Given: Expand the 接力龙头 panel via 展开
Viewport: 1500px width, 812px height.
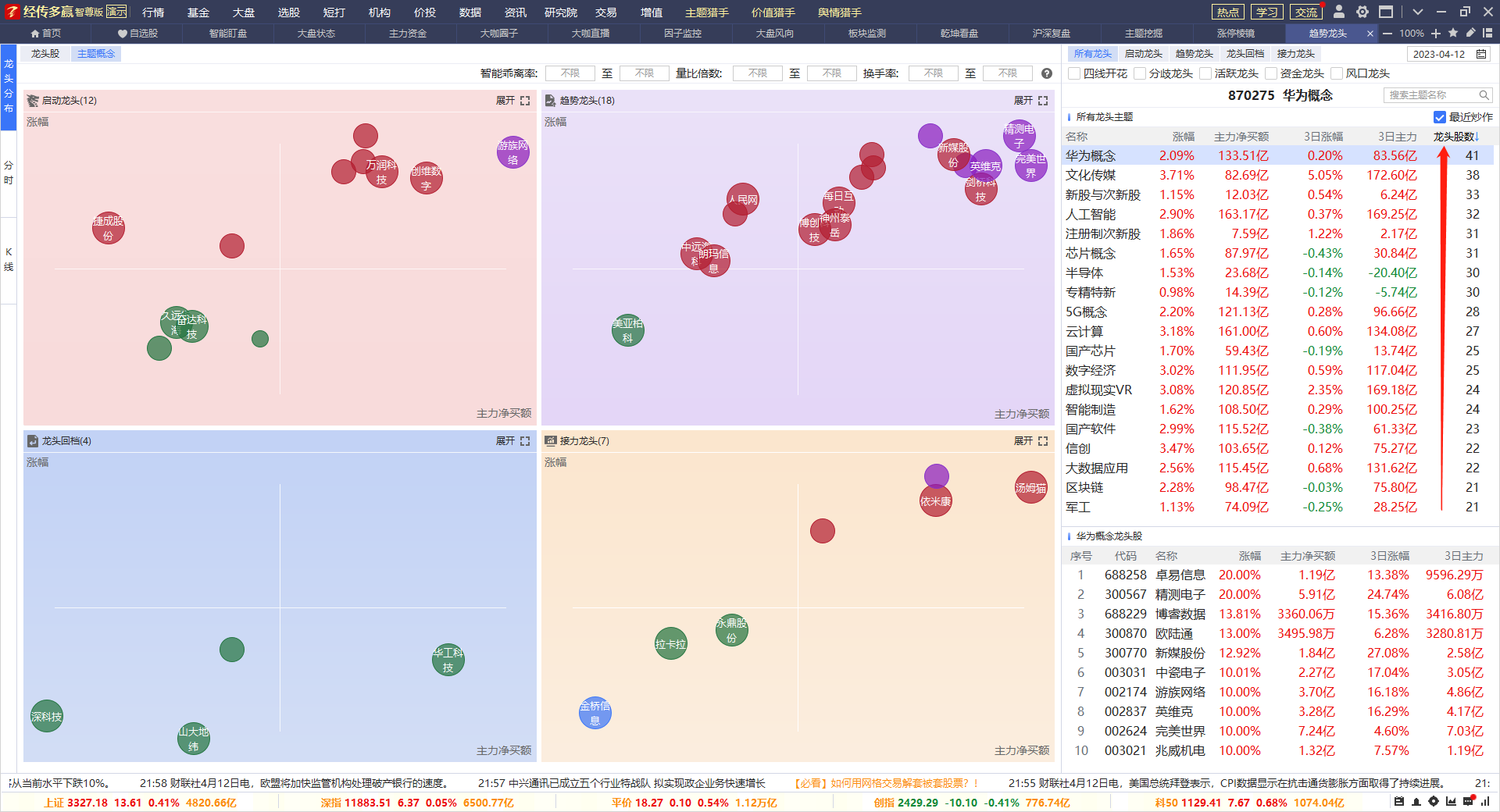Looking at the screenshot, I should click(1023, 441).
